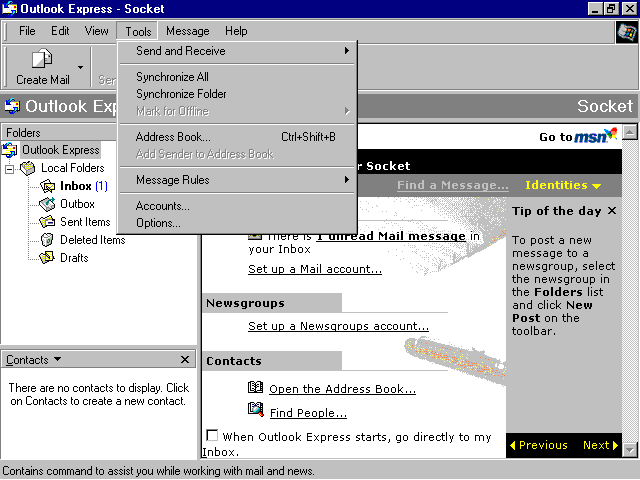Click the Folders pane header
The width and height of the screenshot is (640, 480).
click(60, 133)
